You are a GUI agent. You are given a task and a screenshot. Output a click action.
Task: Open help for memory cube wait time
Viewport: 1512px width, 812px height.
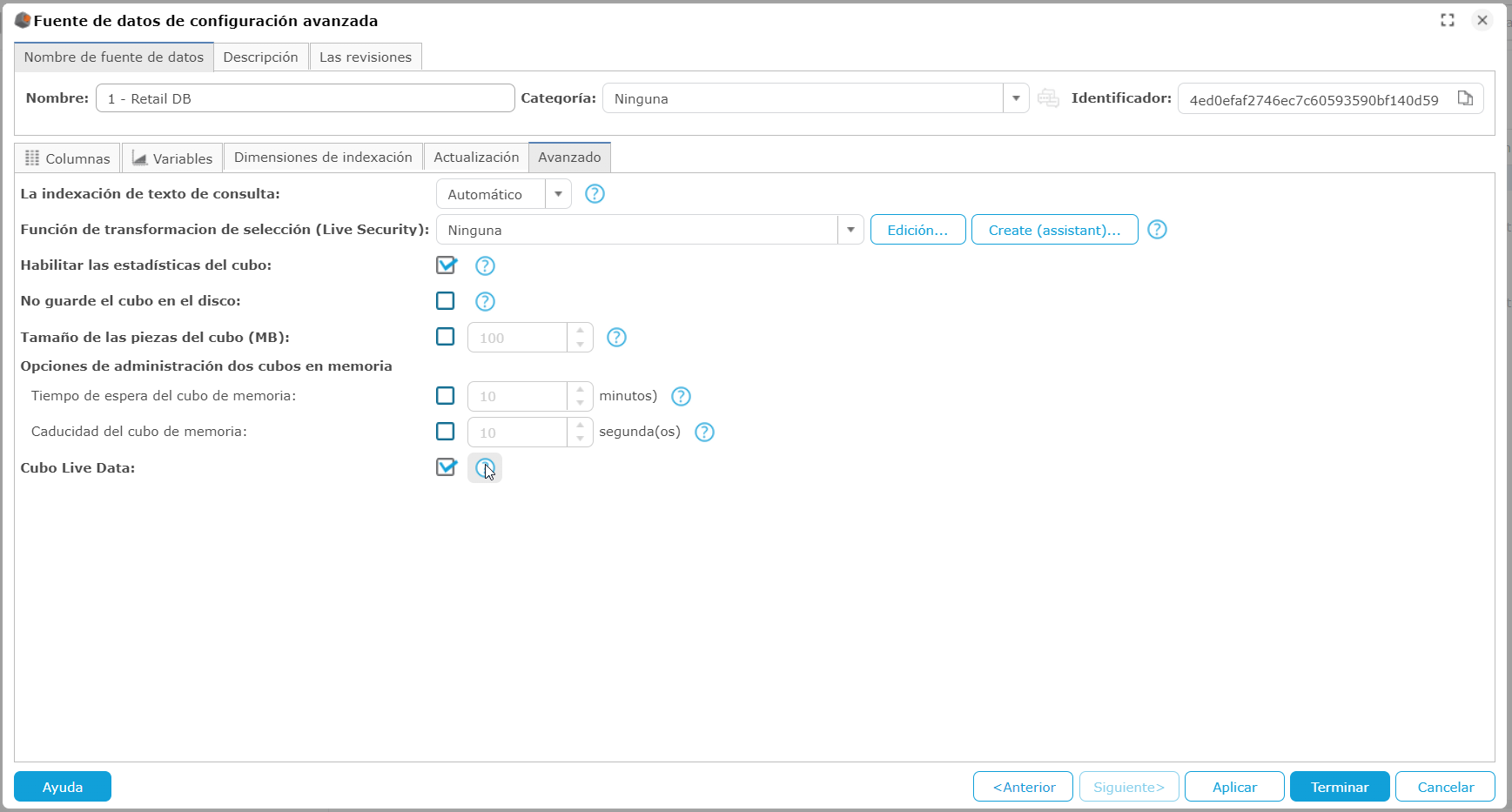point(681,396)
